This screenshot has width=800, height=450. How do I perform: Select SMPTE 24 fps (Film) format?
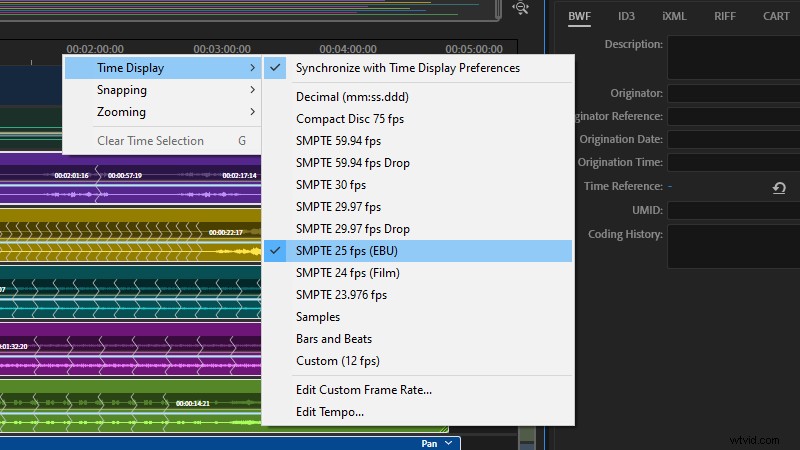[418, 273]
